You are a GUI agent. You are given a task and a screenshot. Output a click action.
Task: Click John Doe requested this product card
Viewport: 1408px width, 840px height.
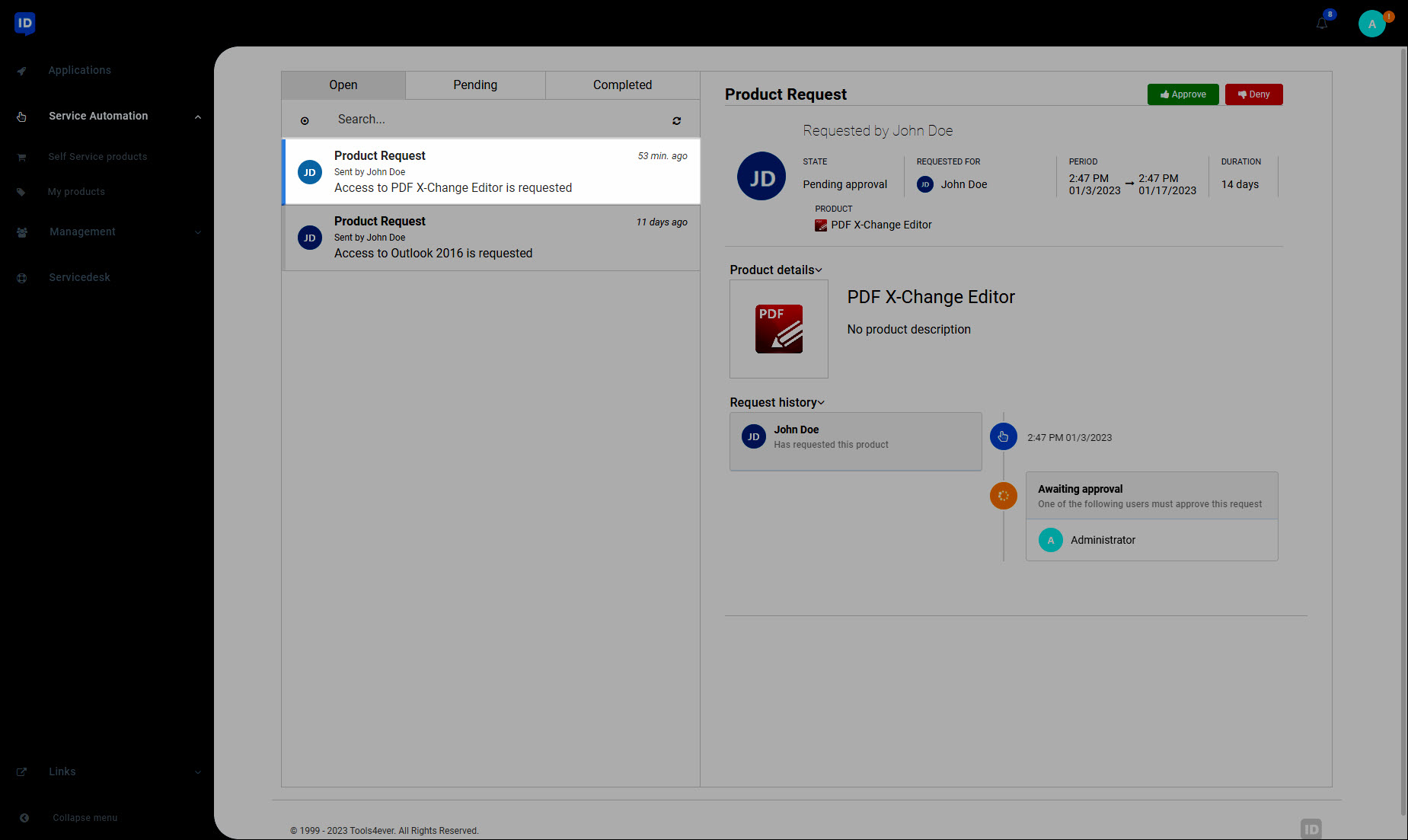(x=856, y=442)
